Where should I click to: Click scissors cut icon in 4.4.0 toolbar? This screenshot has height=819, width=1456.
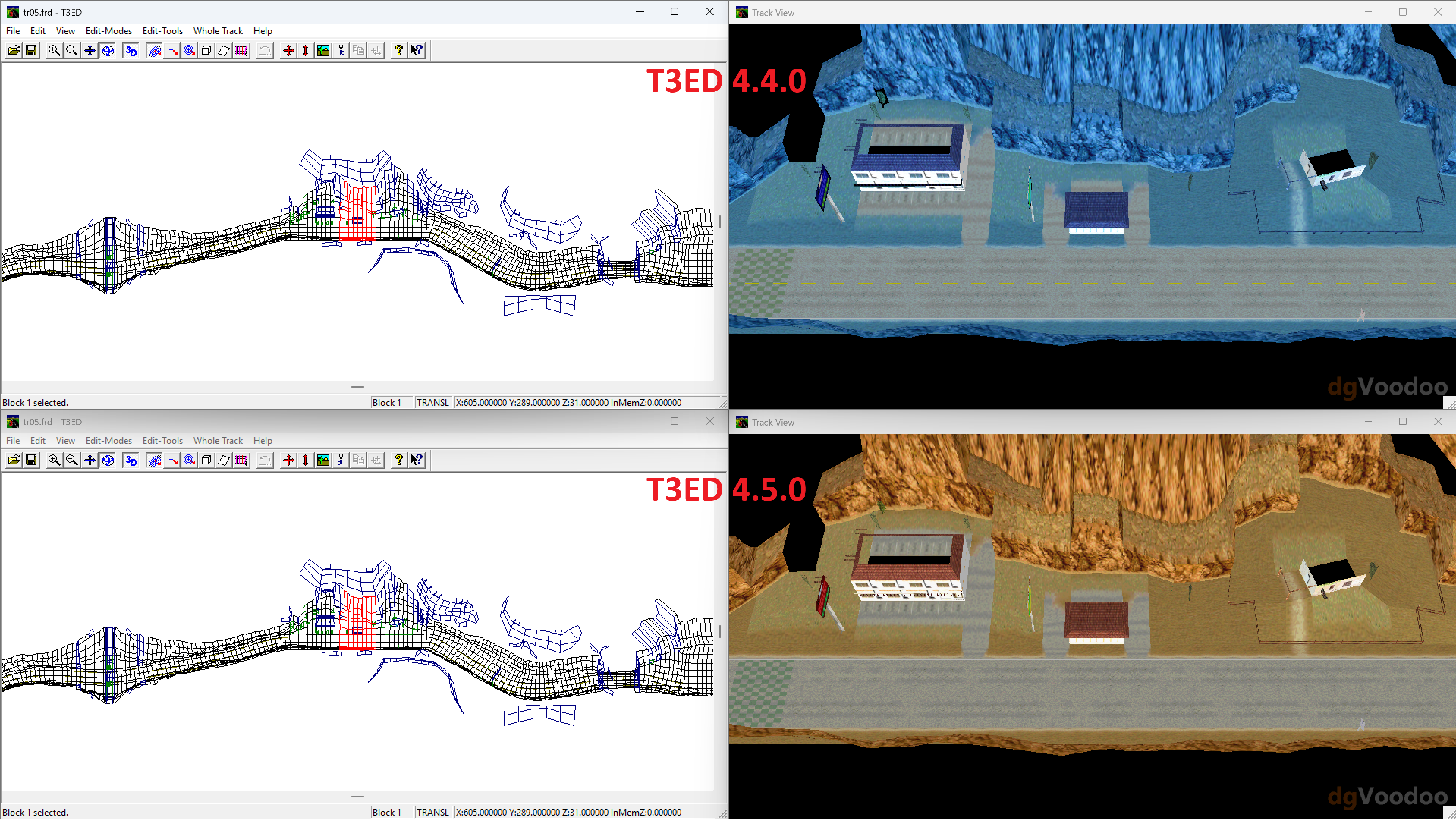coord(341,51)
